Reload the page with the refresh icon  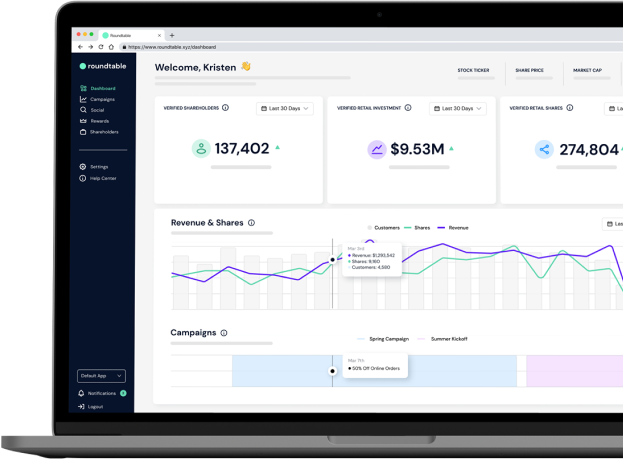pyautogui.click(x=101, y=47)
